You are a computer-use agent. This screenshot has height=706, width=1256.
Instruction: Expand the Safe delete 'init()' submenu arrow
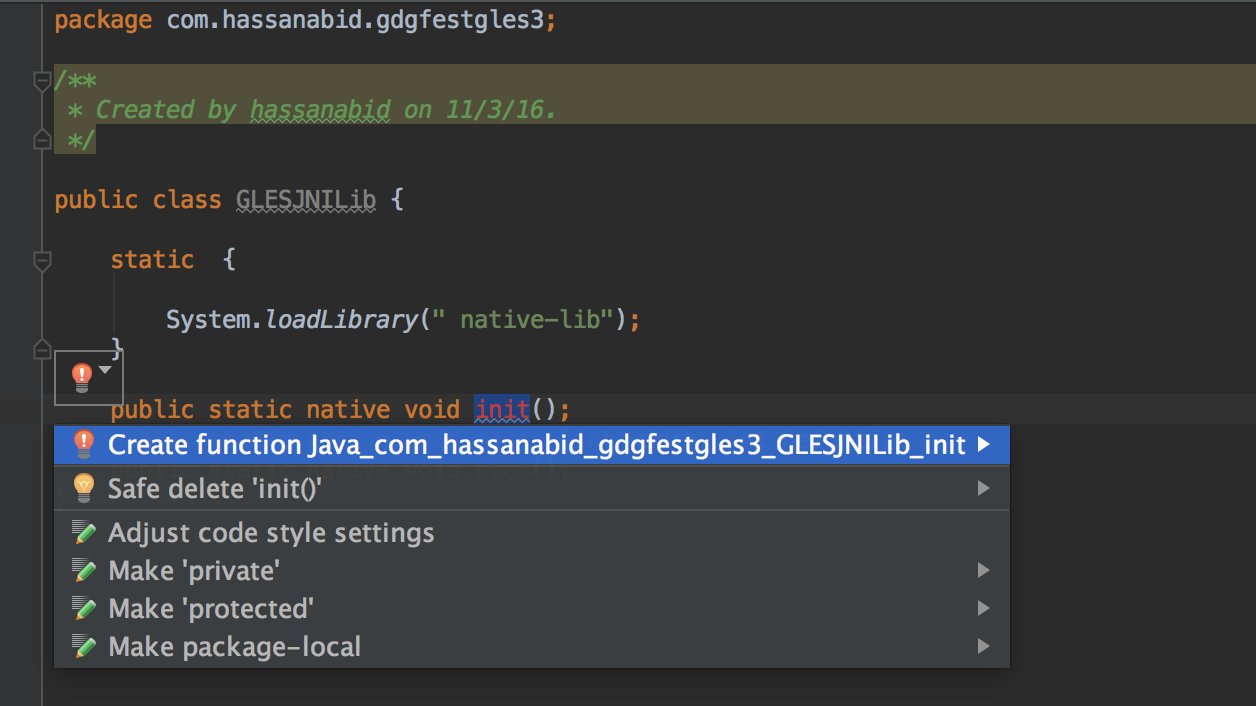pyautogui.click(x=983, y=488)
